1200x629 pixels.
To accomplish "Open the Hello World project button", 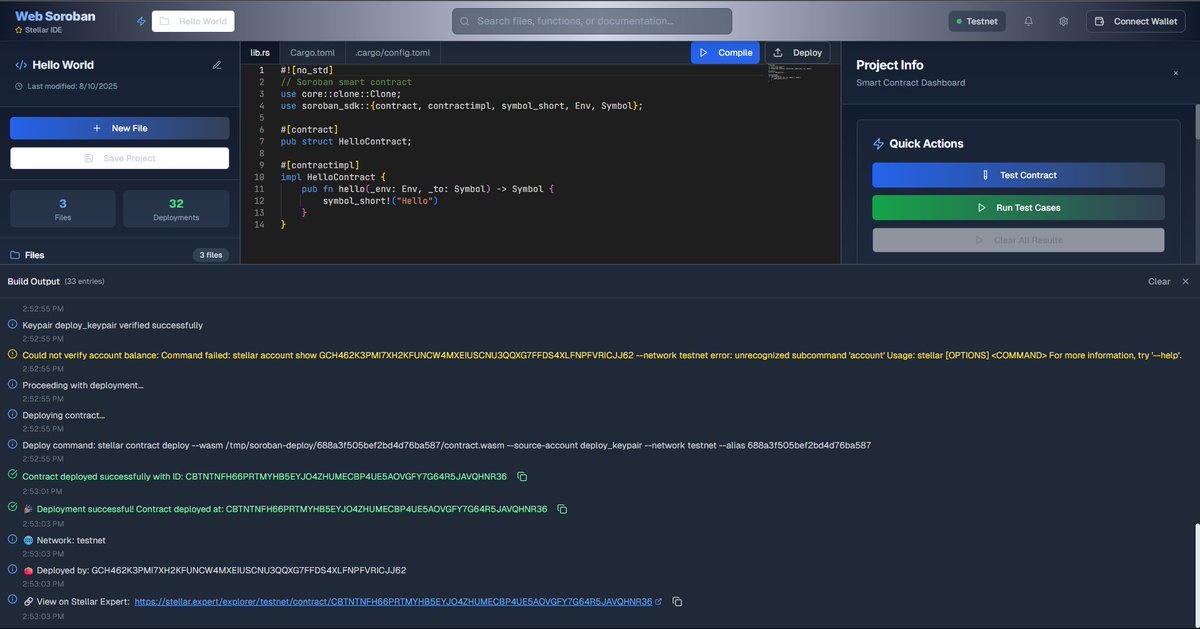I will [193, 21].
